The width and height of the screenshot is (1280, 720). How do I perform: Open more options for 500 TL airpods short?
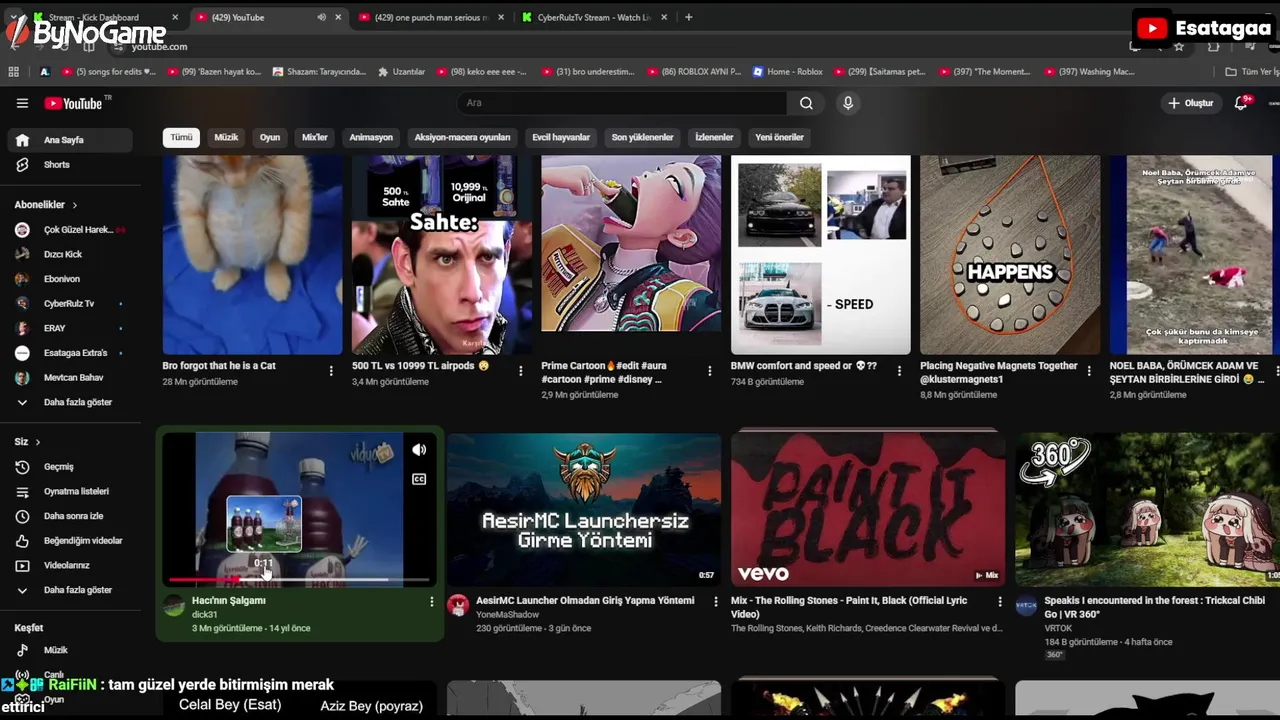520,371
